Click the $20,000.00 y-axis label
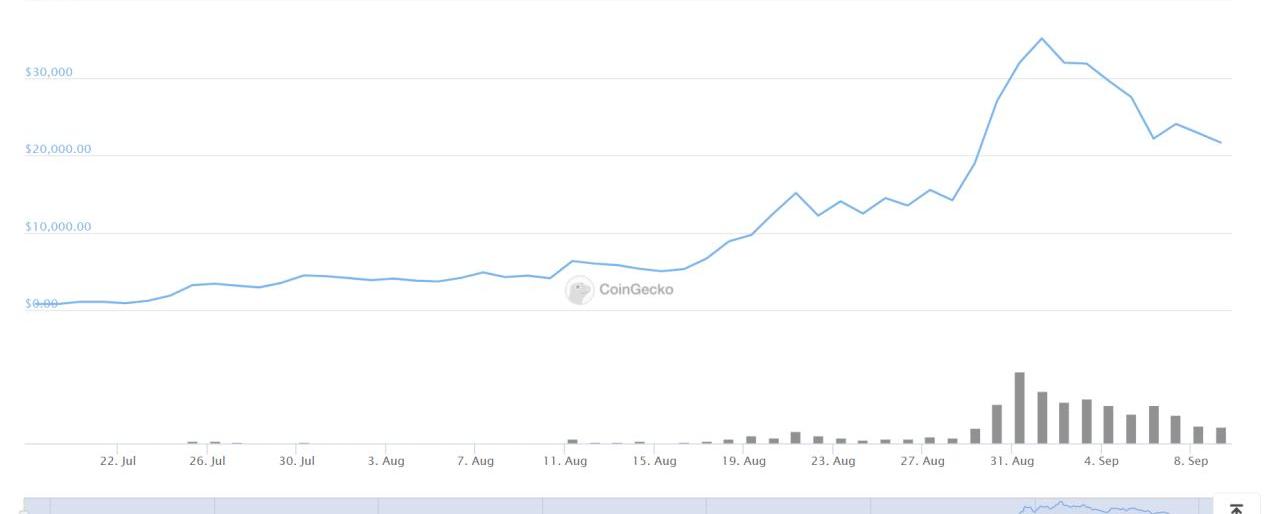This screenshot has height=514, width=1269. tap(58, 150)
